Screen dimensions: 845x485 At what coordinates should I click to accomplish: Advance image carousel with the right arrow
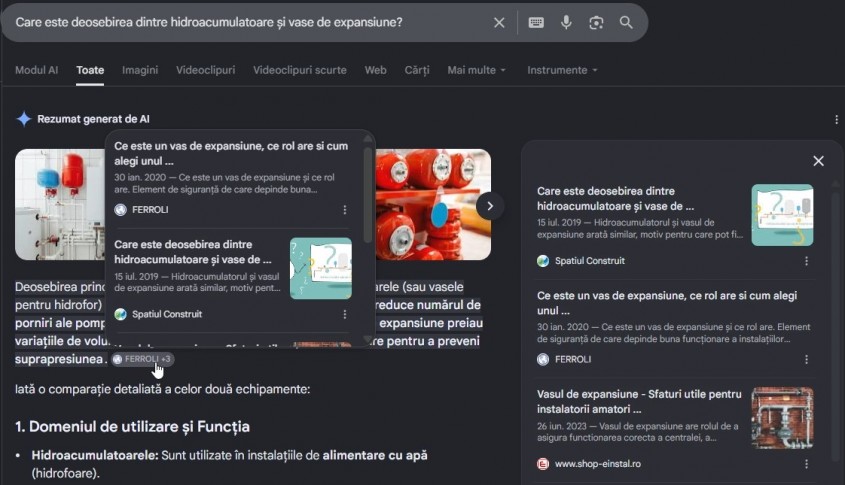490,206
